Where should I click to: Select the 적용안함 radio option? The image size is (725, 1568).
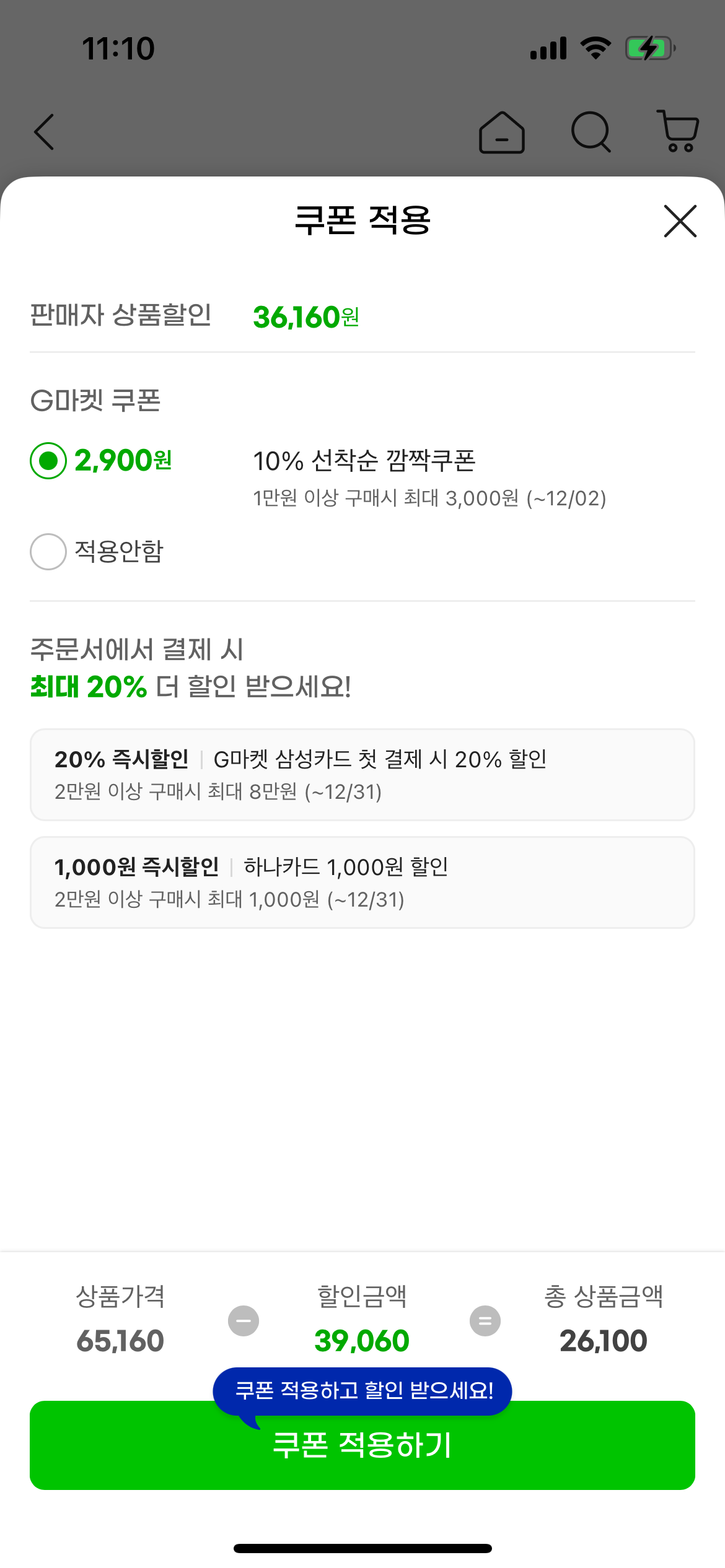pos(48,551)
